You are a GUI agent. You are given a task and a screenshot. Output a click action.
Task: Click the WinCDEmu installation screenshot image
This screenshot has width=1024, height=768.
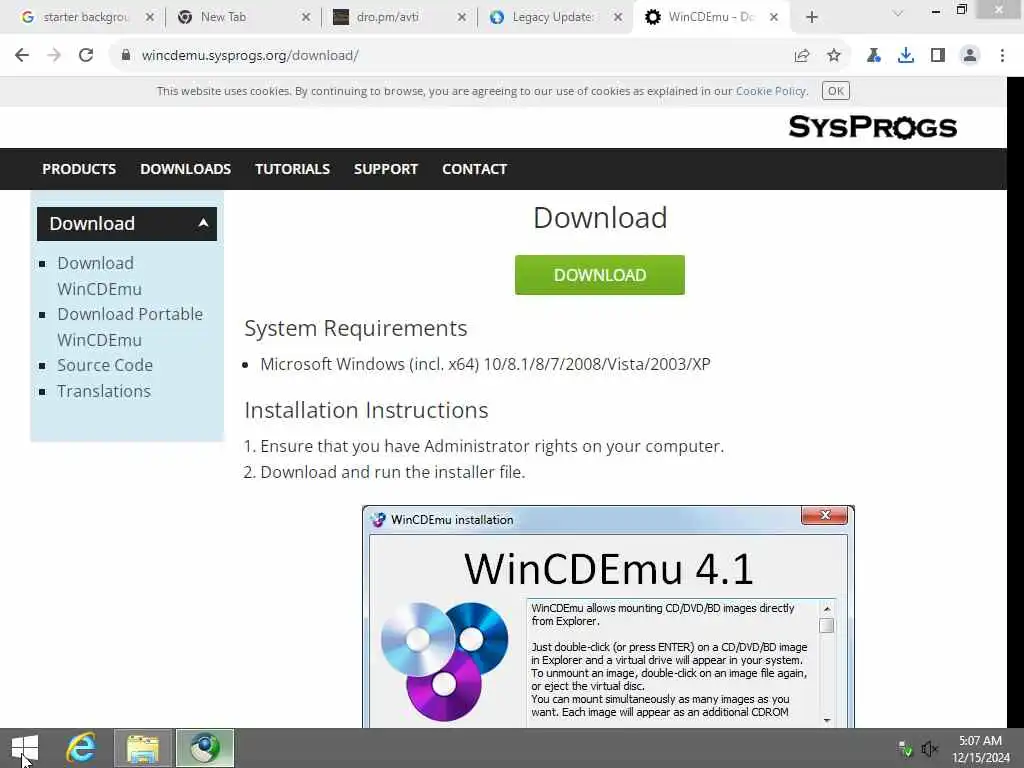pyautogui.click(x=608, y=616)
